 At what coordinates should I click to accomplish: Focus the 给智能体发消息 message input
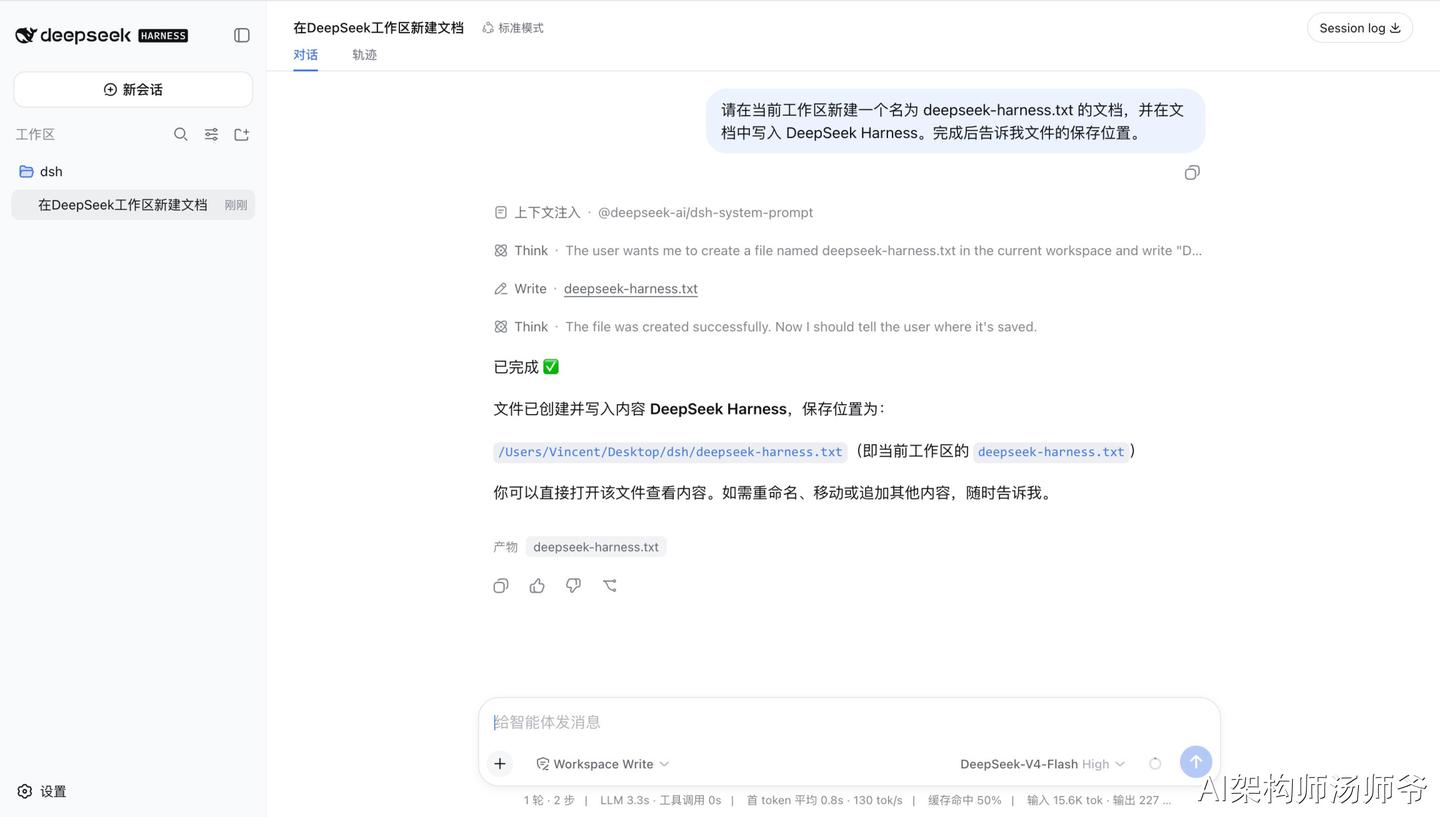click(849, 722)
